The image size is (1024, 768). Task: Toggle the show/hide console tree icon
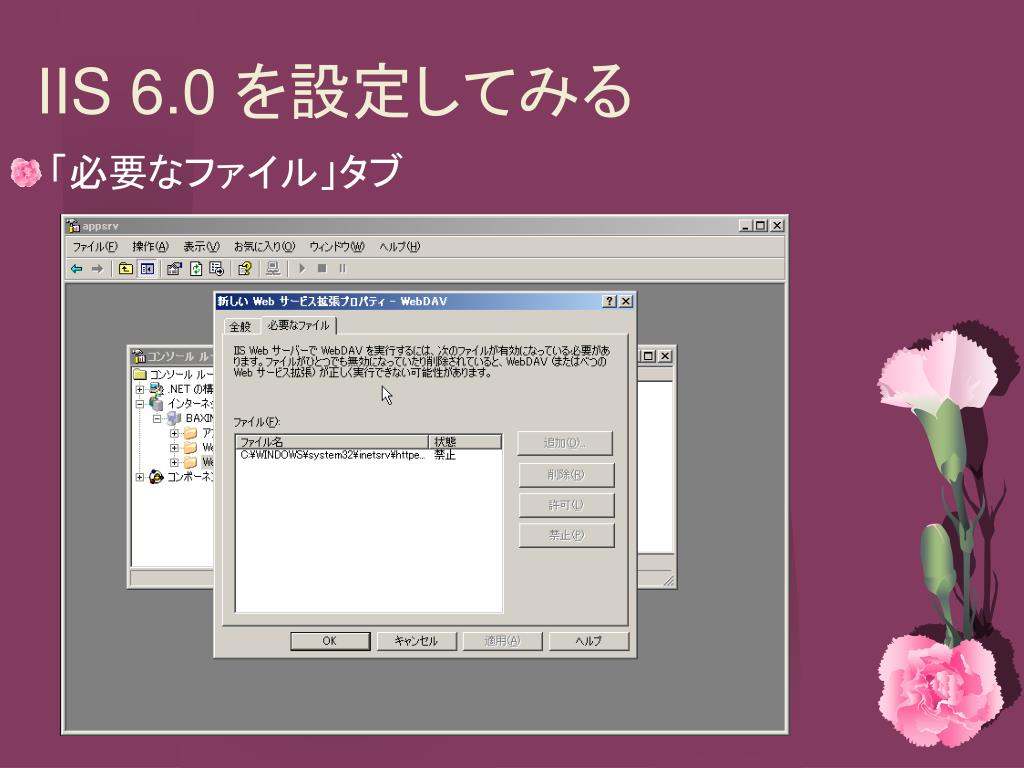pos(147,268)
